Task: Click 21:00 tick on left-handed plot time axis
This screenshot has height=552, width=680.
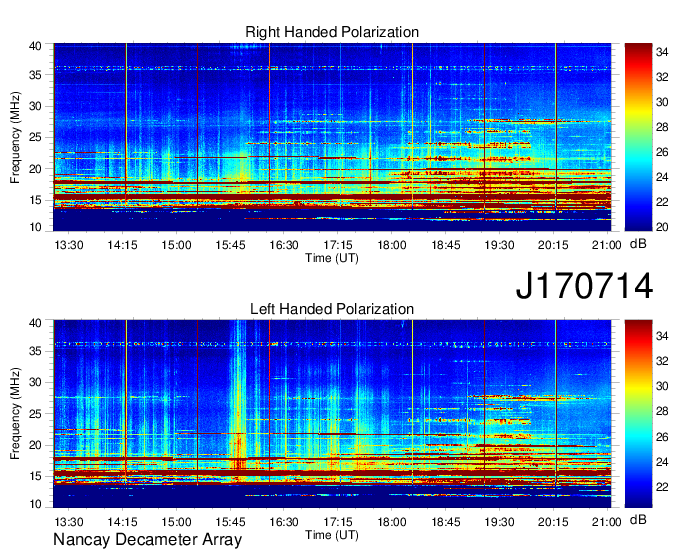Action: [607, 522]
